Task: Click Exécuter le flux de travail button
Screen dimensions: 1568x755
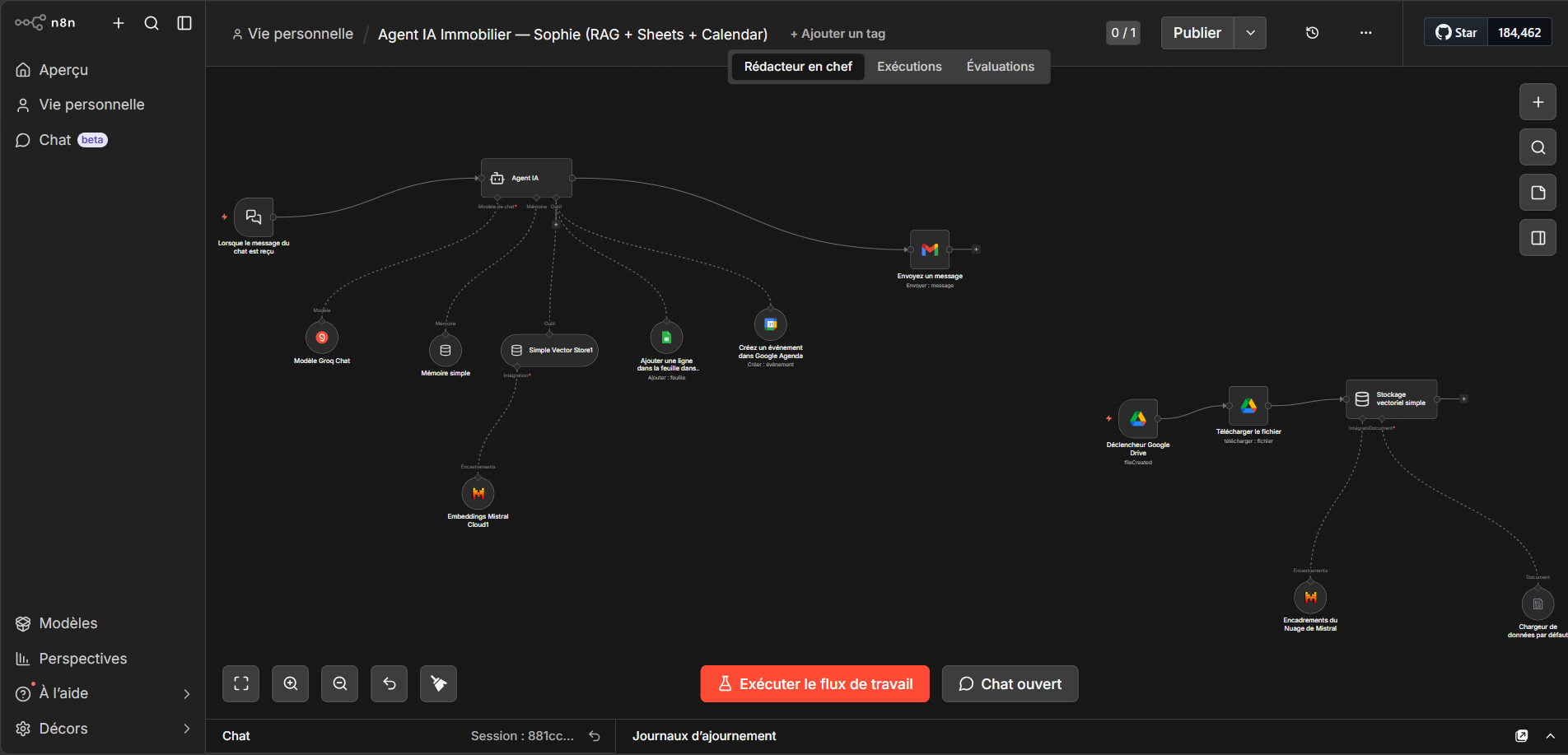Action: coord(814,684)
